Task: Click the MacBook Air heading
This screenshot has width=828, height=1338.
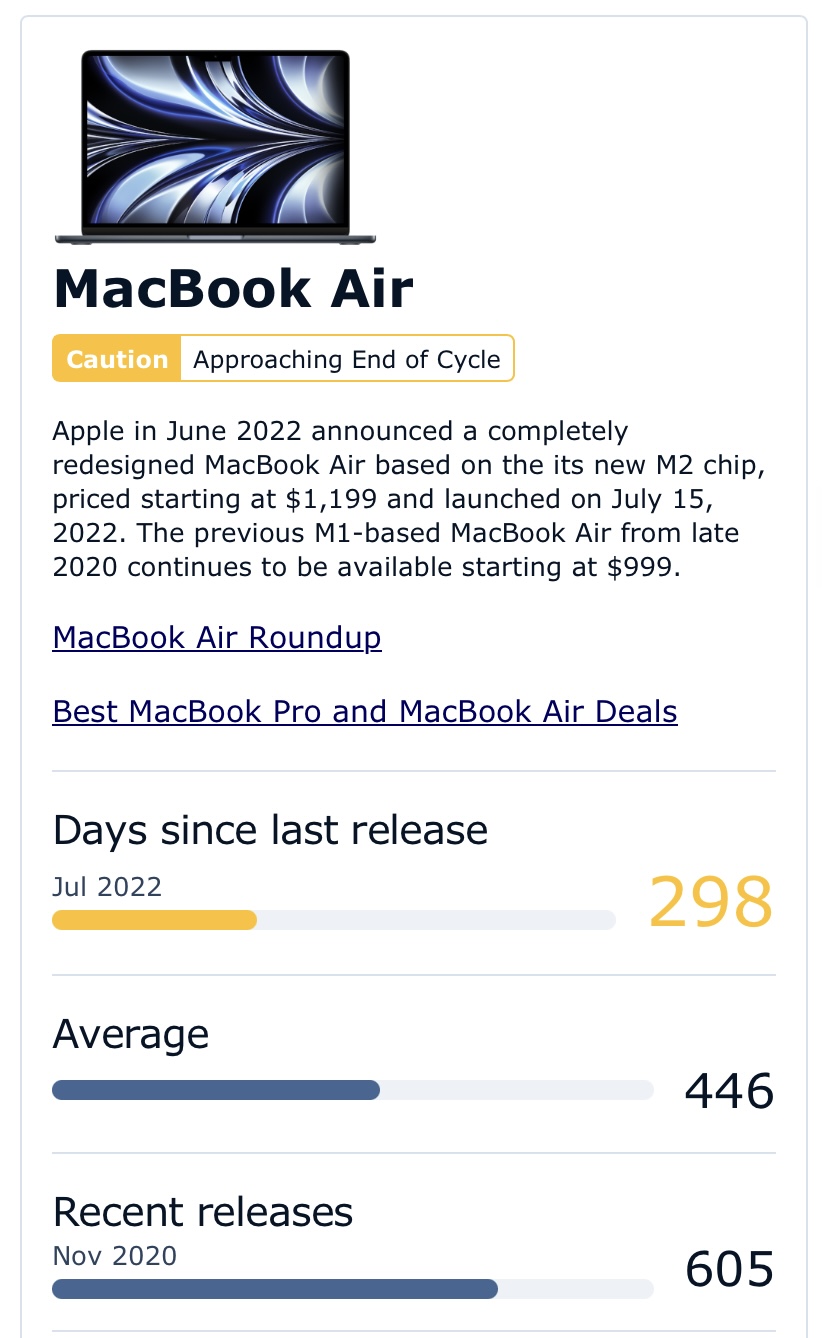Action: click(233, 288)
